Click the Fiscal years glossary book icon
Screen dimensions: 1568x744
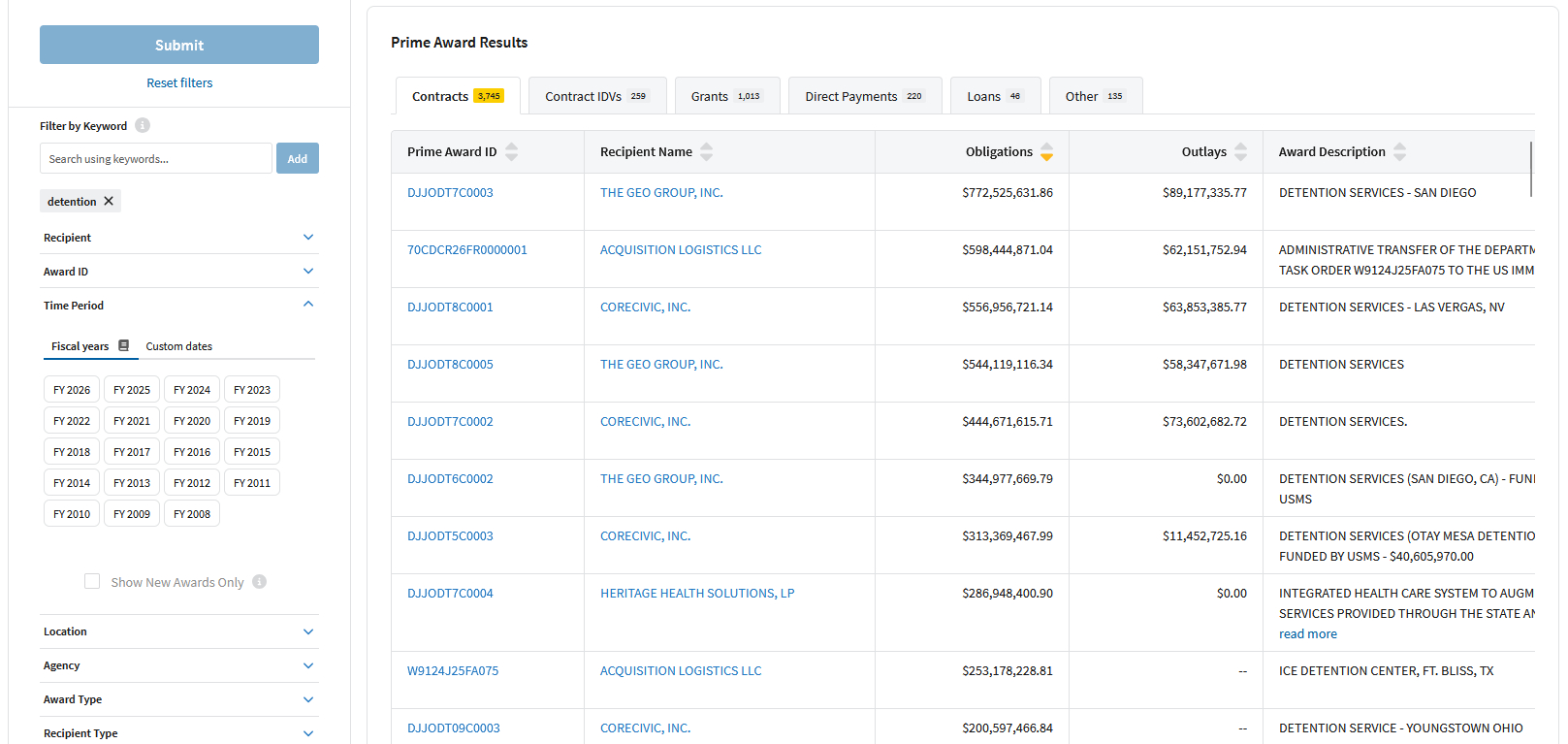[123, 345]
